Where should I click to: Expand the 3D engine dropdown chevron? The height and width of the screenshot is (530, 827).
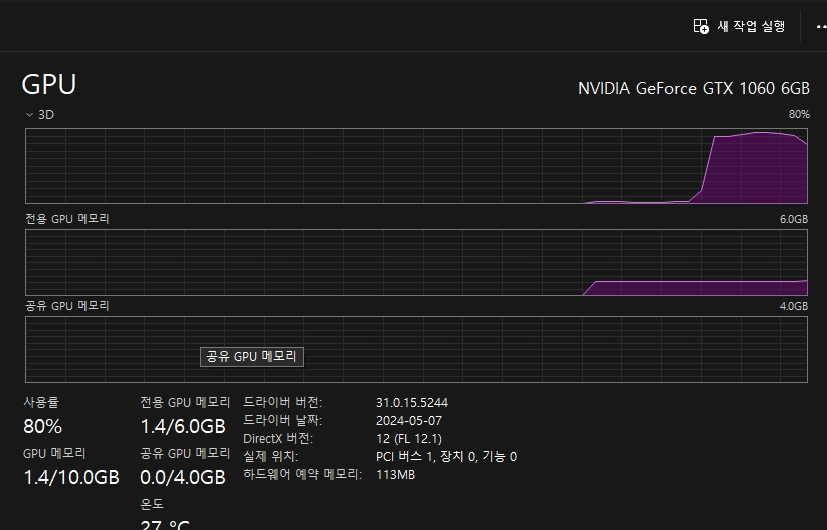click(30, 114)
